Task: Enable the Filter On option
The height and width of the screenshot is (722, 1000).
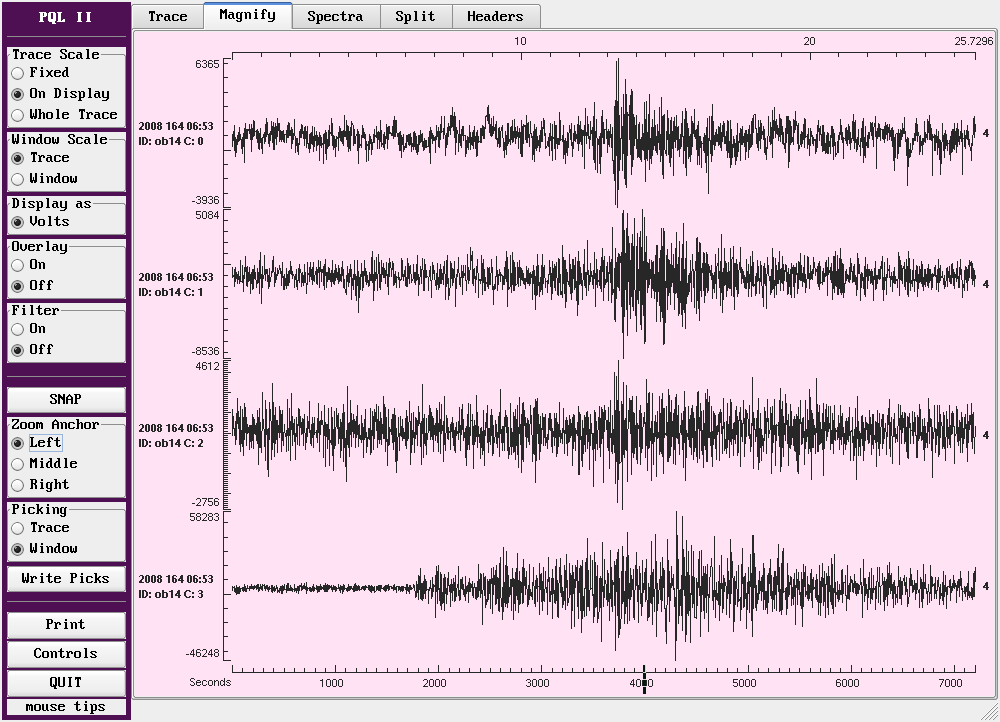Action: [x=18, y=329]
